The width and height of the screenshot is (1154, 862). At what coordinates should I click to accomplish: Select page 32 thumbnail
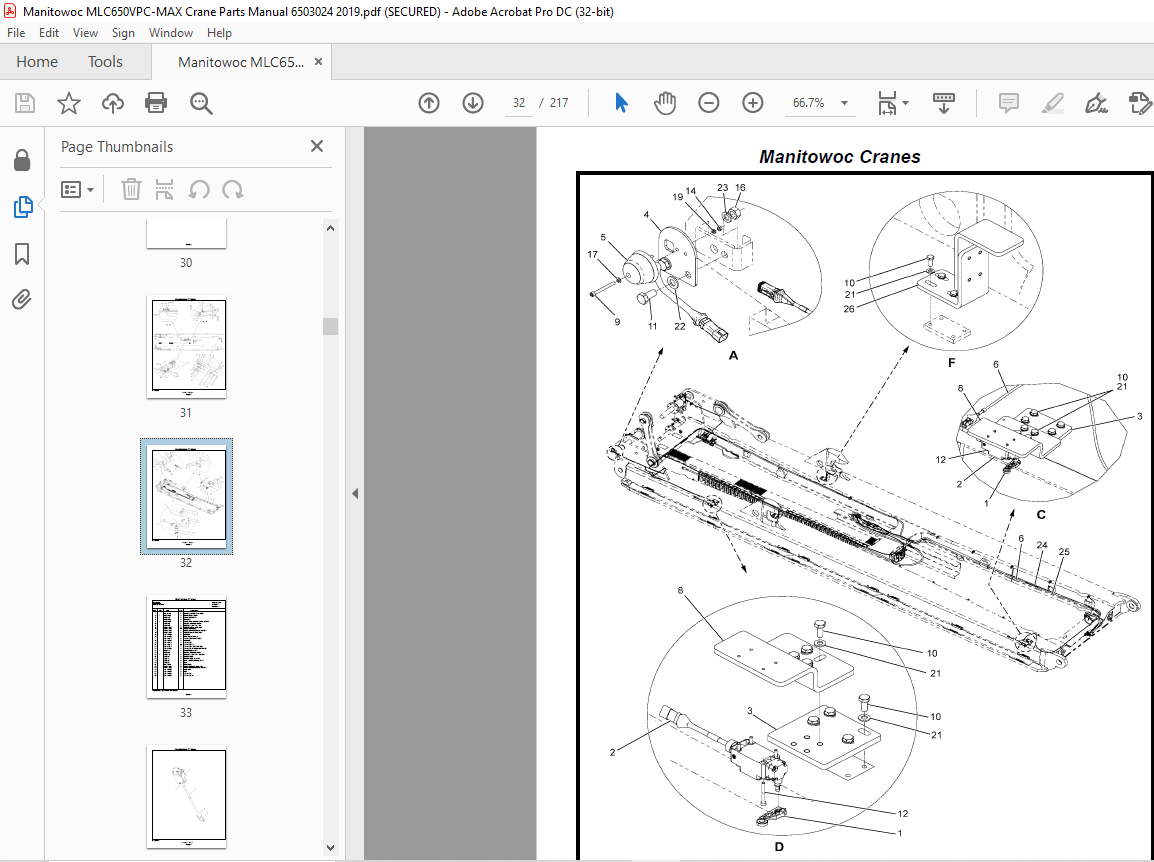[186, 496]
